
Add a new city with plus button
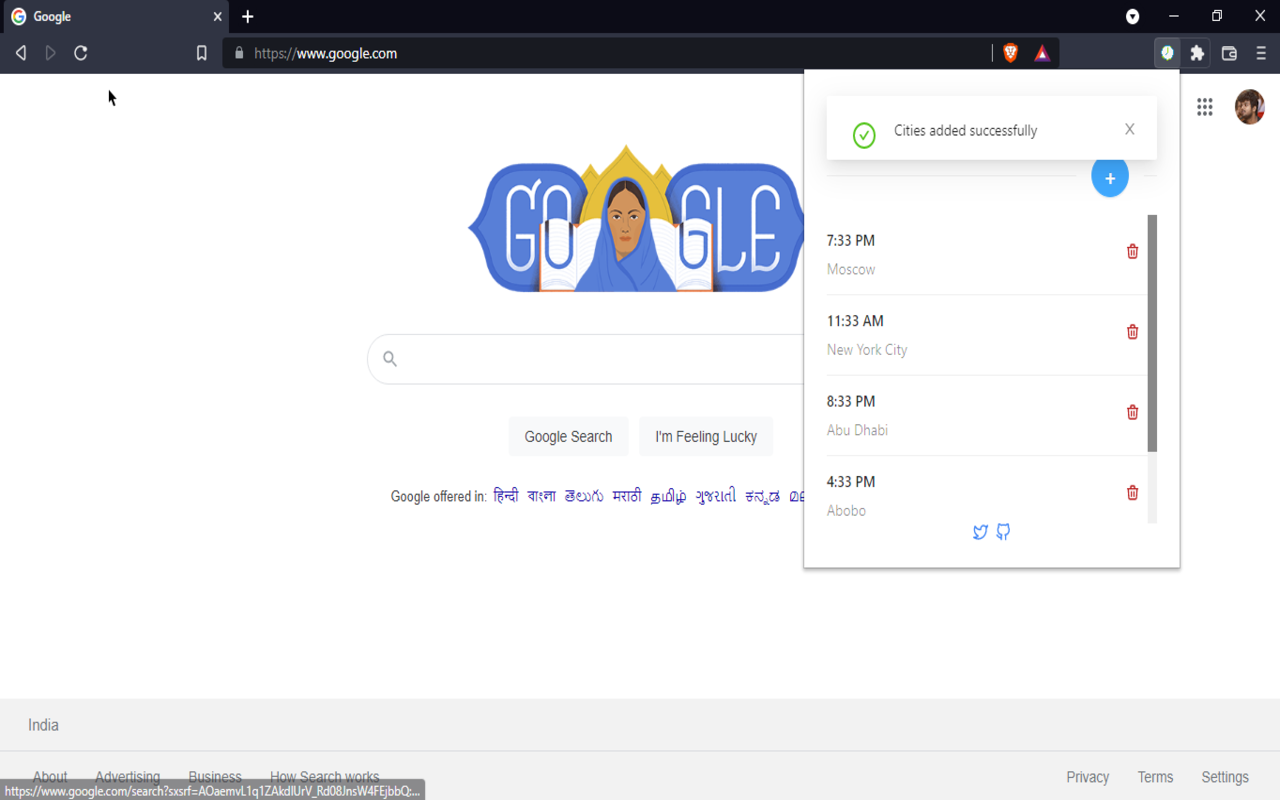click(x=1110, y=178)
